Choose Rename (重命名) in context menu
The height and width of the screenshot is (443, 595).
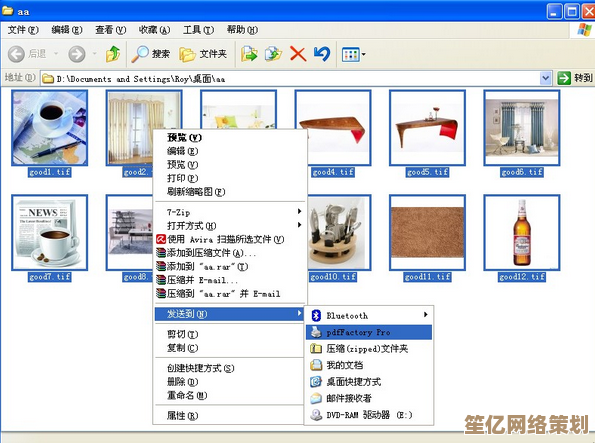[230, 395]
